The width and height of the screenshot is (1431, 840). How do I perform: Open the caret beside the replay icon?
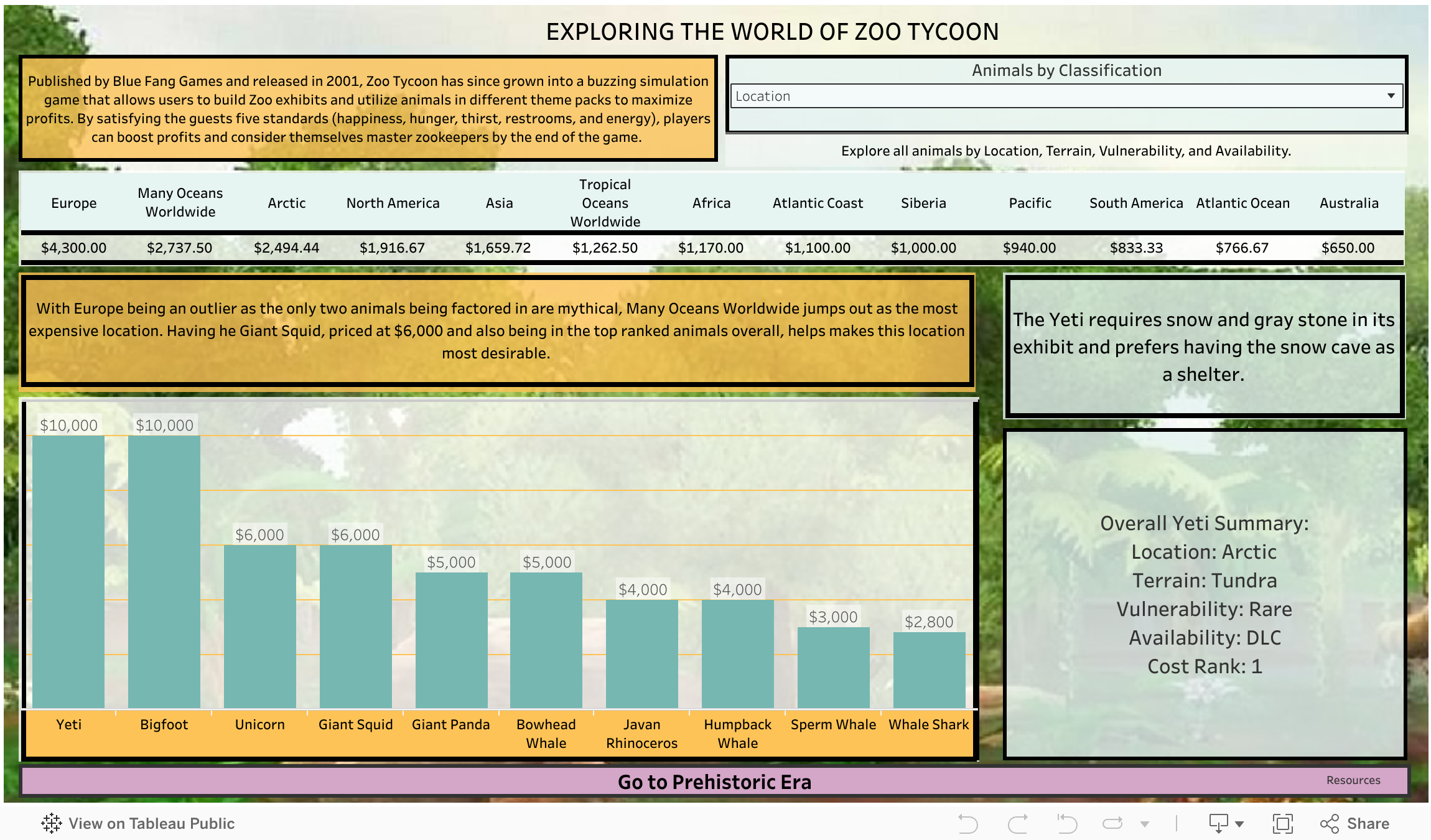point(1145,823)
